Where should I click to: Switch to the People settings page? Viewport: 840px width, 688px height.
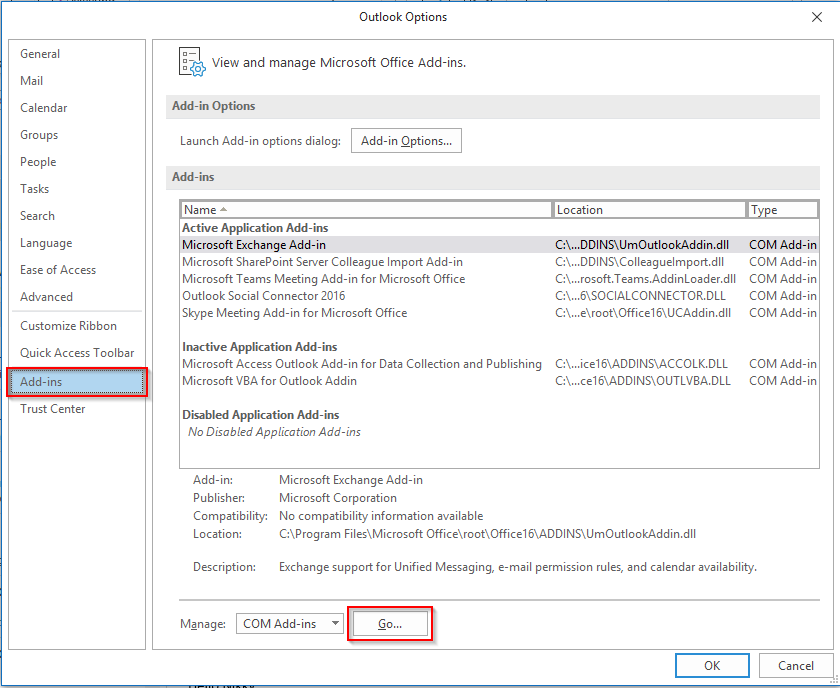(x=37, y=161)
